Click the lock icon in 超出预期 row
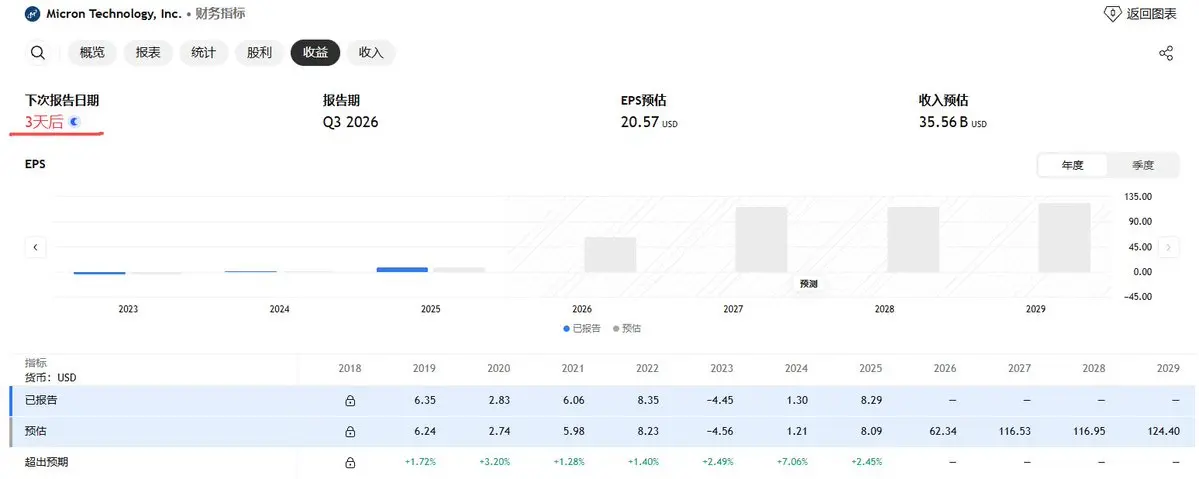This screenshot has width=1199, height=479. [349, 462]
